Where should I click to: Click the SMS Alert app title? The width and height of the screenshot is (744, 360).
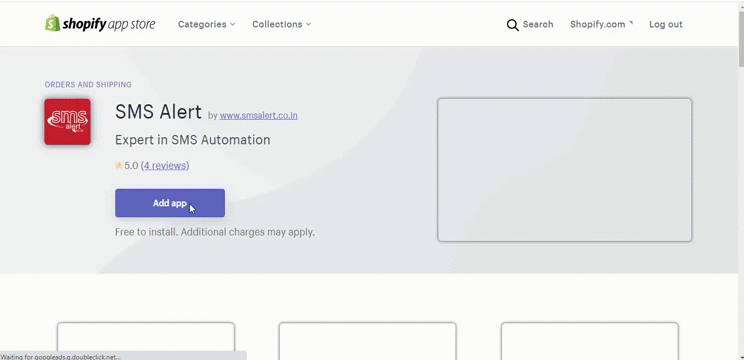coord(158,112)
